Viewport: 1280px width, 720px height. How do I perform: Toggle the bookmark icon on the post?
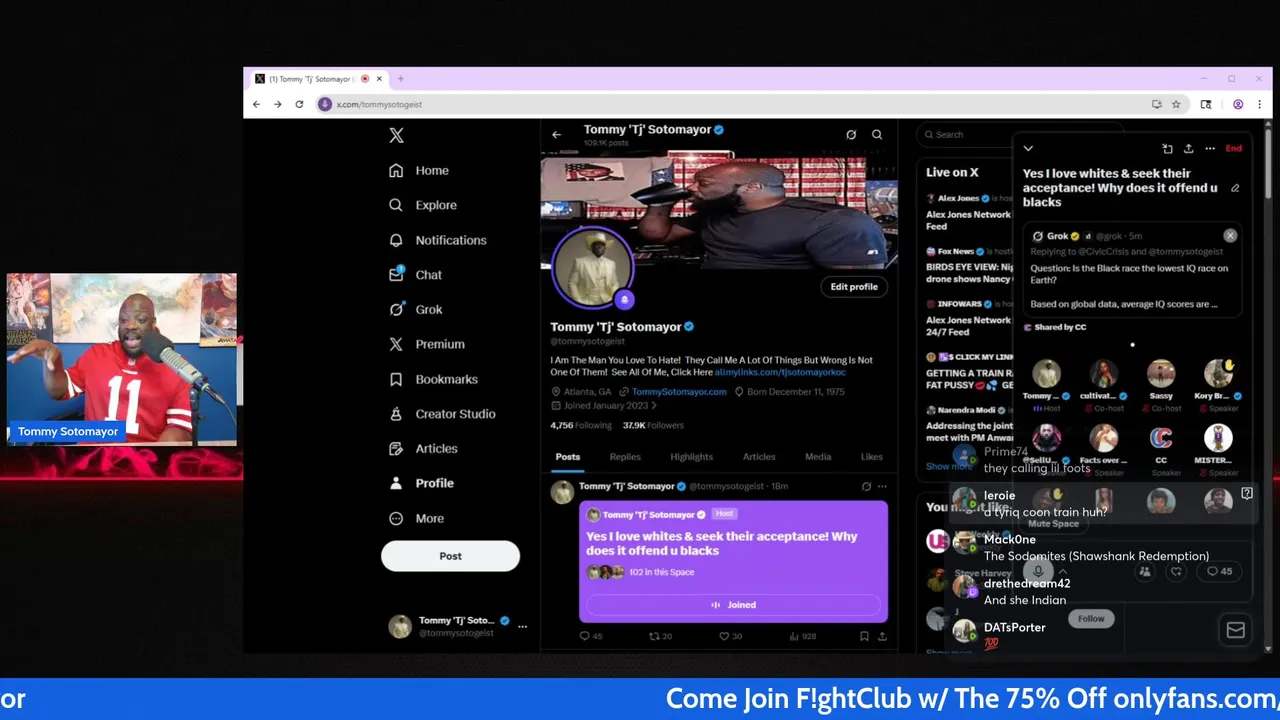(864, 636)
